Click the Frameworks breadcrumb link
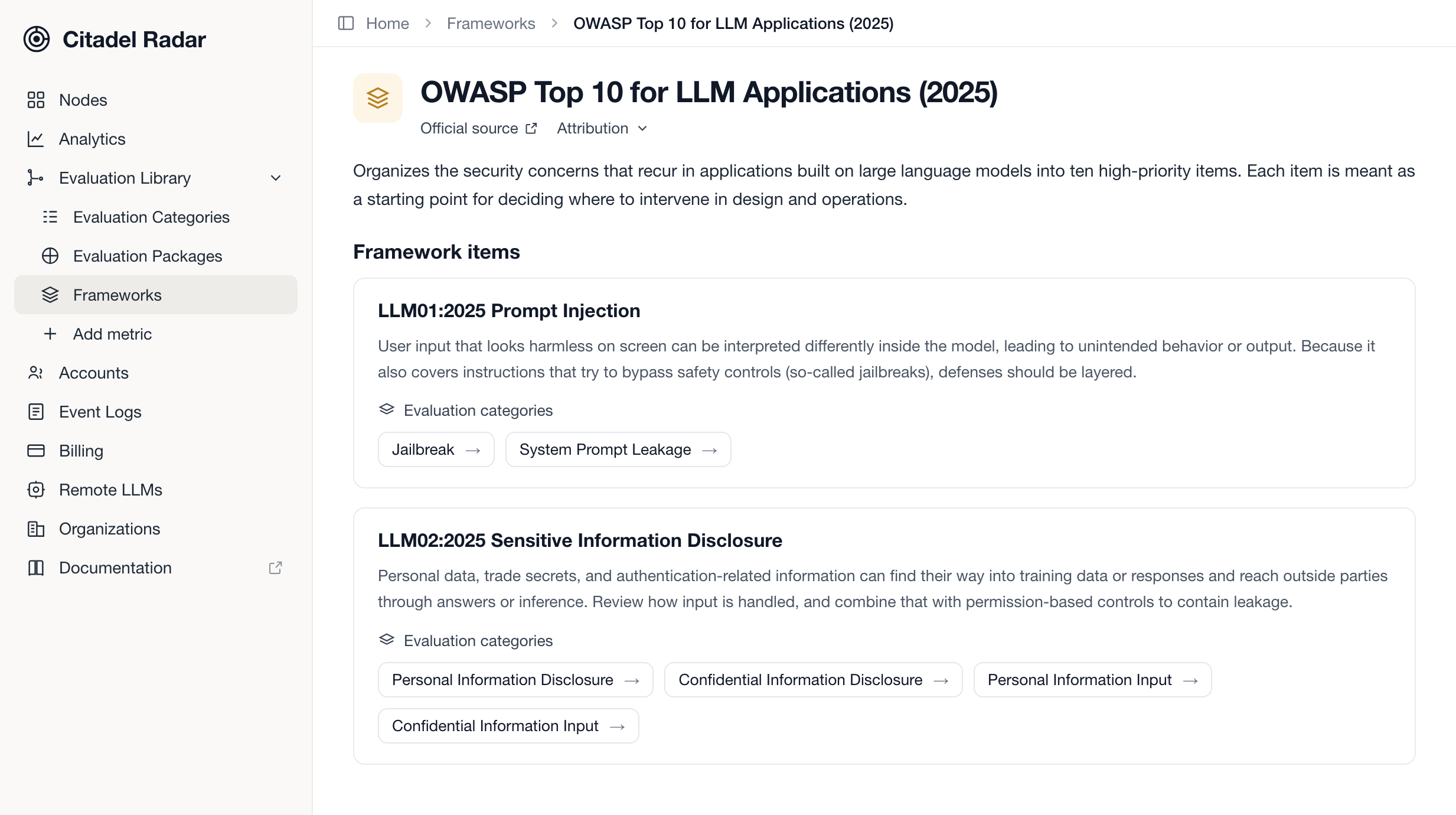1456x815 pixels. coord(491,24)
